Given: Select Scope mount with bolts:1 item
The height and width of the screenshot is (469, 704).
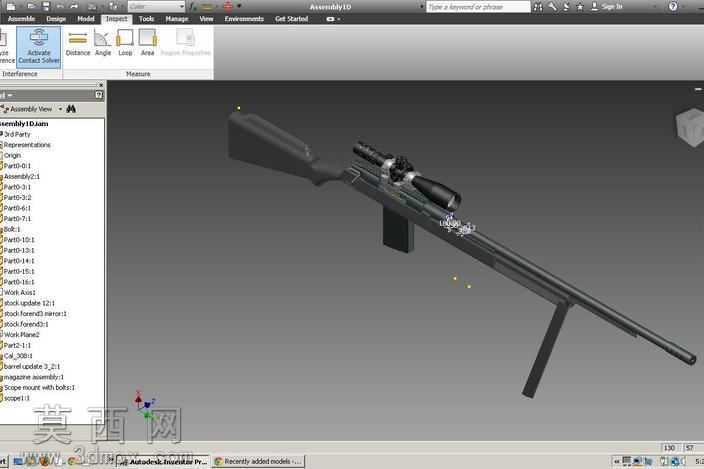Looking at the screenshot, I should [x=39, y=387].
